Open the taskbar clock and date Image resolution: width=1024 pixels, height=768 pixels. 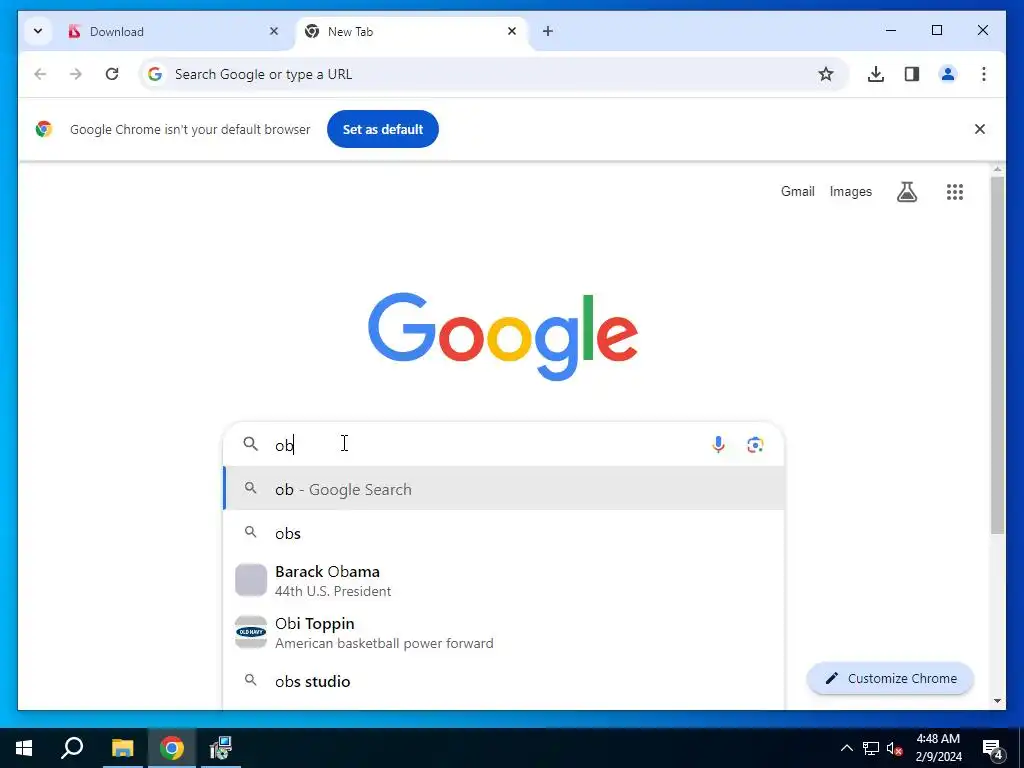tap(938, 748)
